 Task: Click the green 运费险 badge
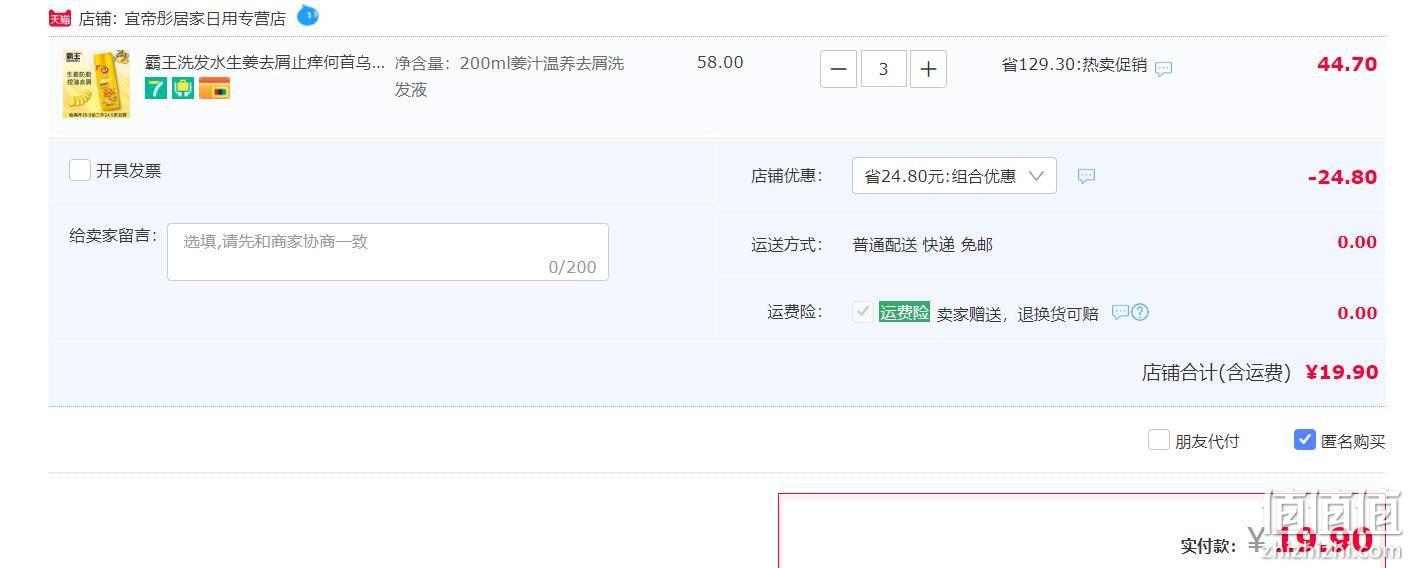pos(904,312)
